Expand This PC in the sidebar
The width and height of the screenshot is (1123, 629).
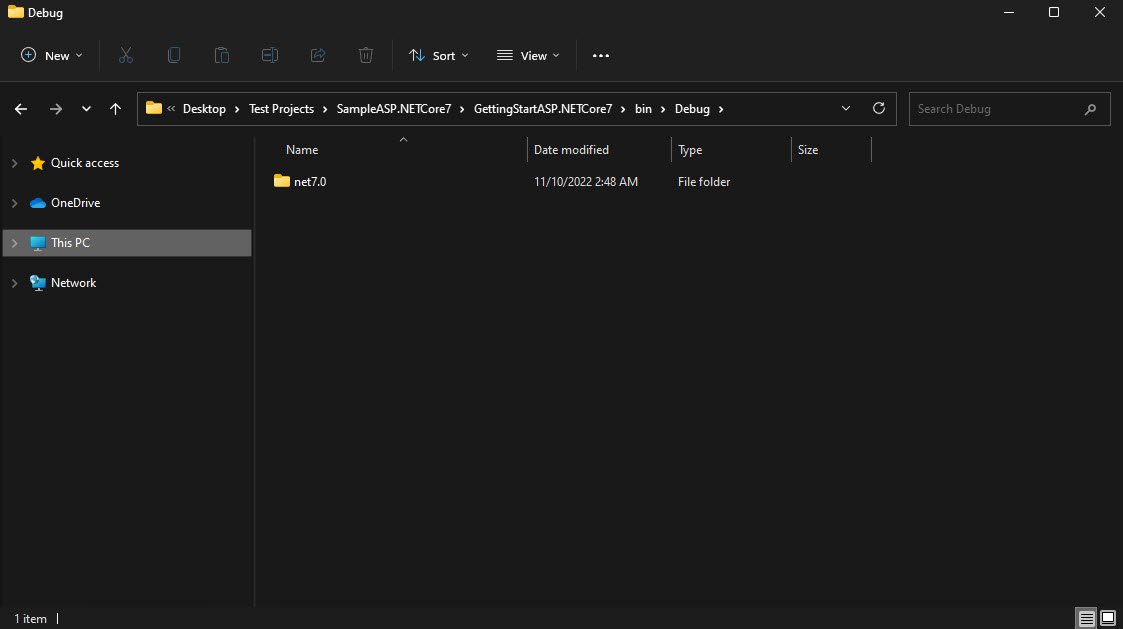tap(14, 242)
